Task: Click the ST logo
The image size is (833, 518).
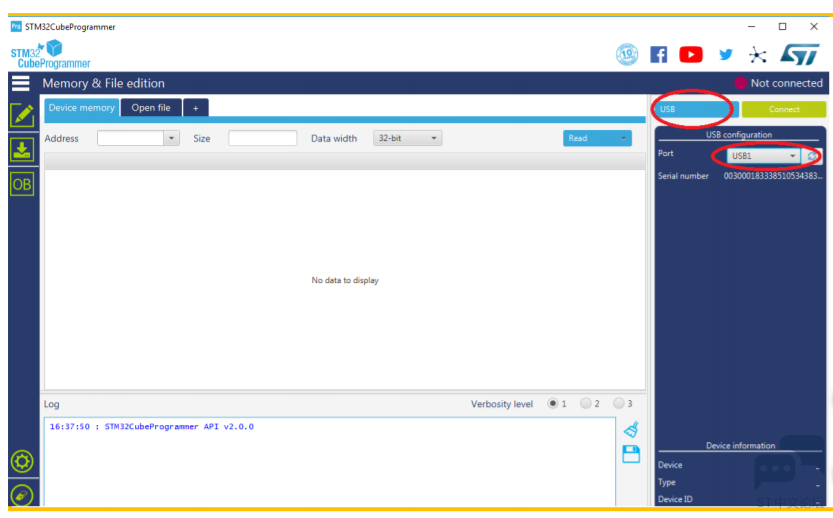Action: tap(800, 54)
